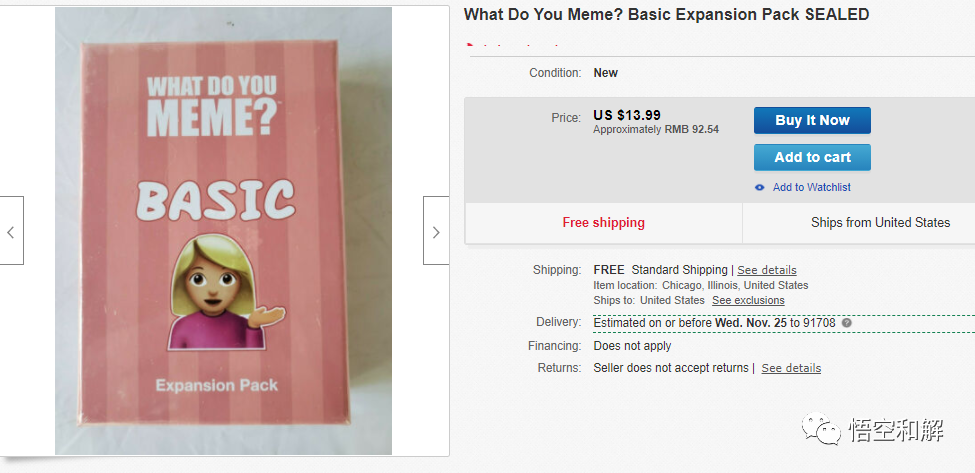Image resolution: width=975 pixels, height=473 pixels.
Task: Click the estimated delivery date text
Action: (x=716, y=323)
